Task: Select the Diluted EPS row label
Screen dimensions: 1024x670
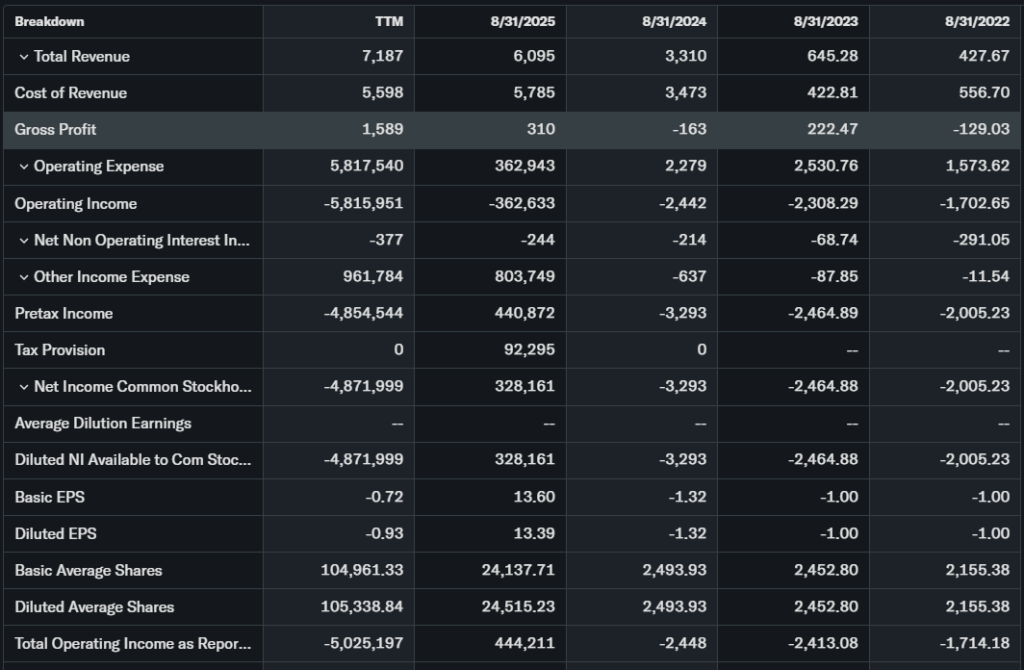Action: click(x=56, y=534)
